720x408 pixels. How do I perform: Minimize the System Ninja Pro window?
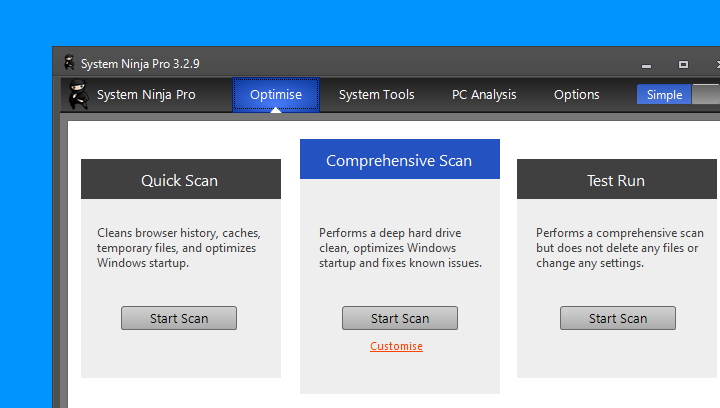coord(647,66)
